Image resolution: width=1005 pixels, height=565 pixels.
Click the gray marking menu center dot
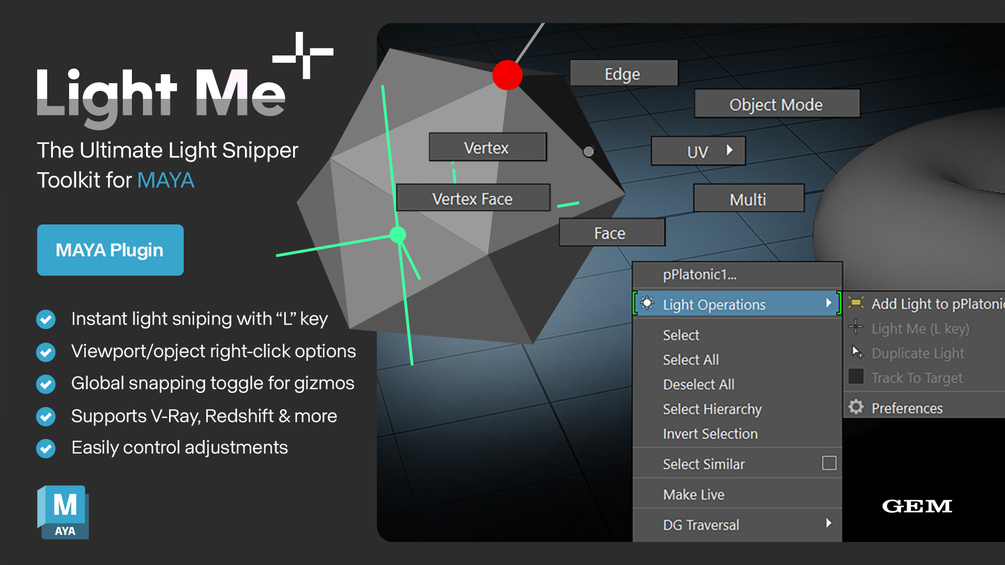[x=588, y=152]
